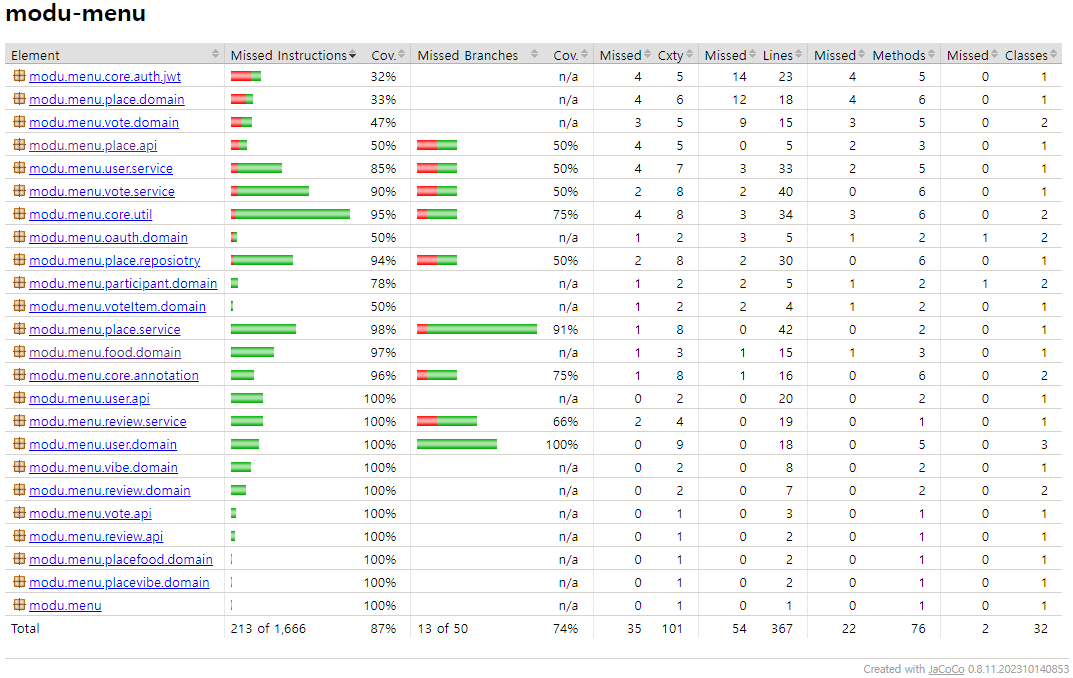This screenshot has height=678, width=1073.
Task: Click instruction coverage bar for modu.menu.core.util
Action: 290,214
